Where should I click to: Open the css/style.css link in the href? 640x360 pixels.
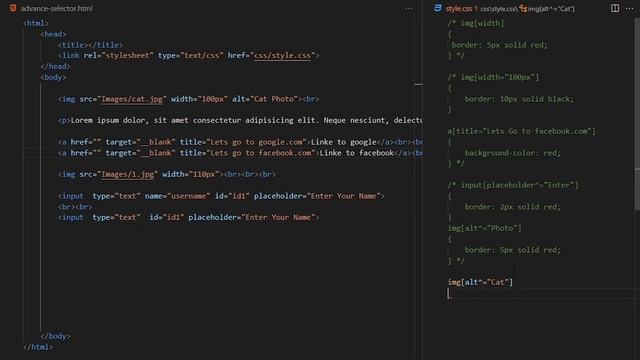pyautogui.click(x=282, y=56)
